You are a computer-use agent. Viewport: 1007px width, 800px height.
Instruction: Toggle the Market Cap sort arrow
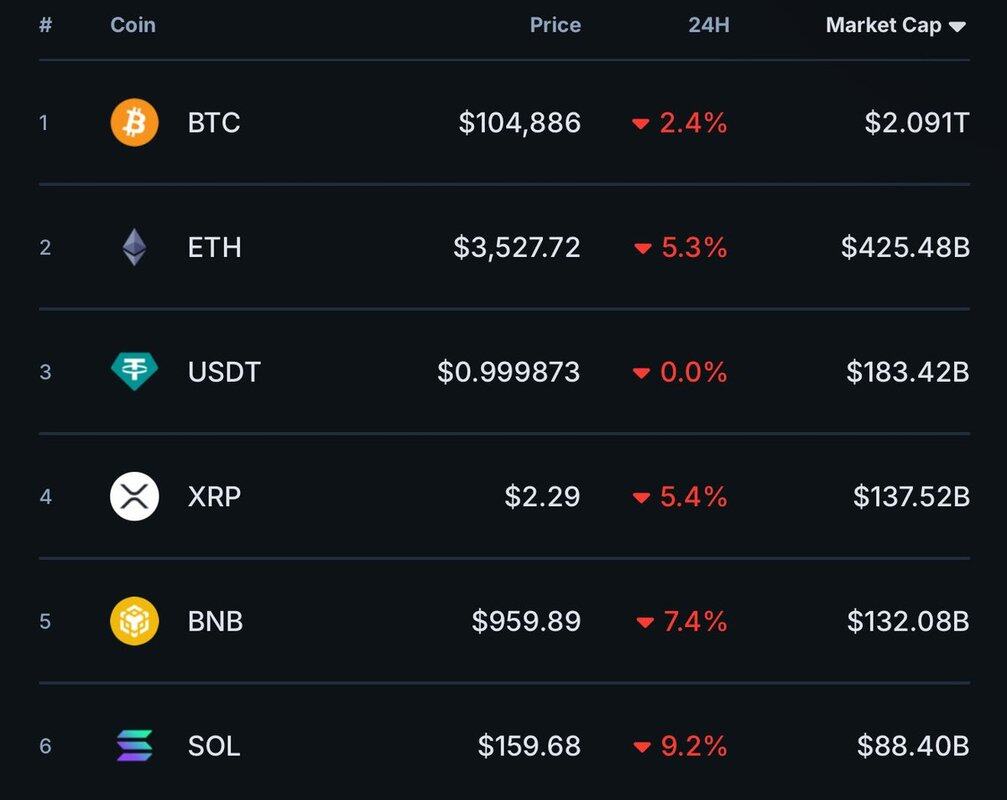[957, 27]
